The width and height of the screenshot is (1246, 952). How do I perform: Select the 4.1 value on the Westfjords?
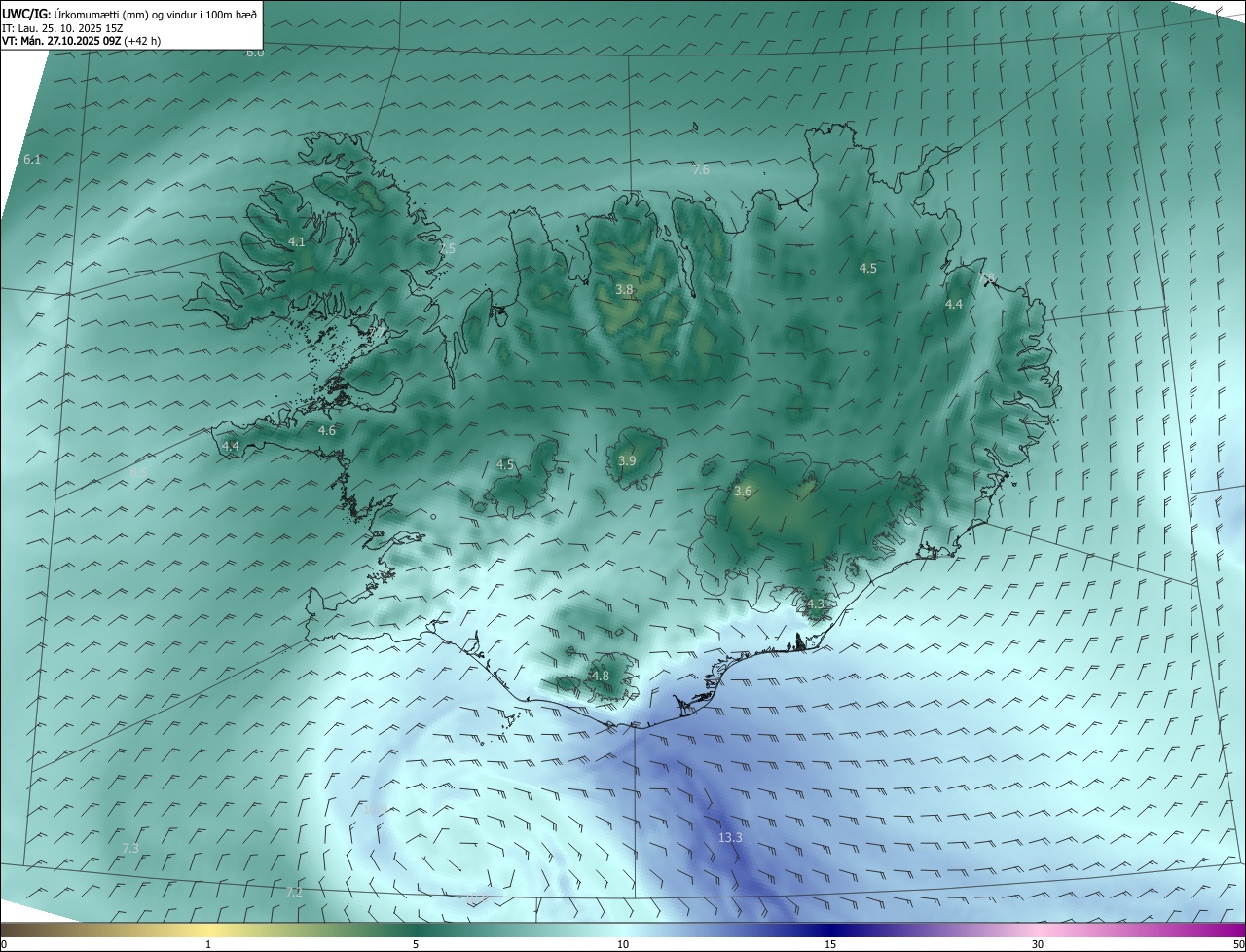pyautogui.click(x=297, y=241)
